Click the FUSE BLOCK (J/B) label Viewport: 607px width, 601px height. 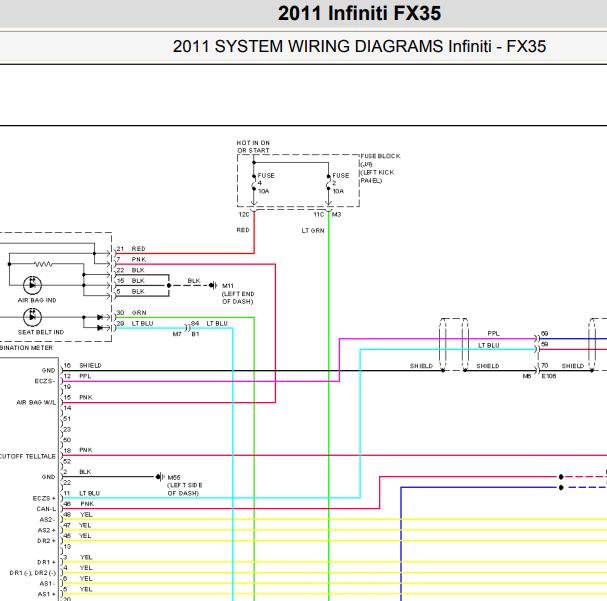381,160
